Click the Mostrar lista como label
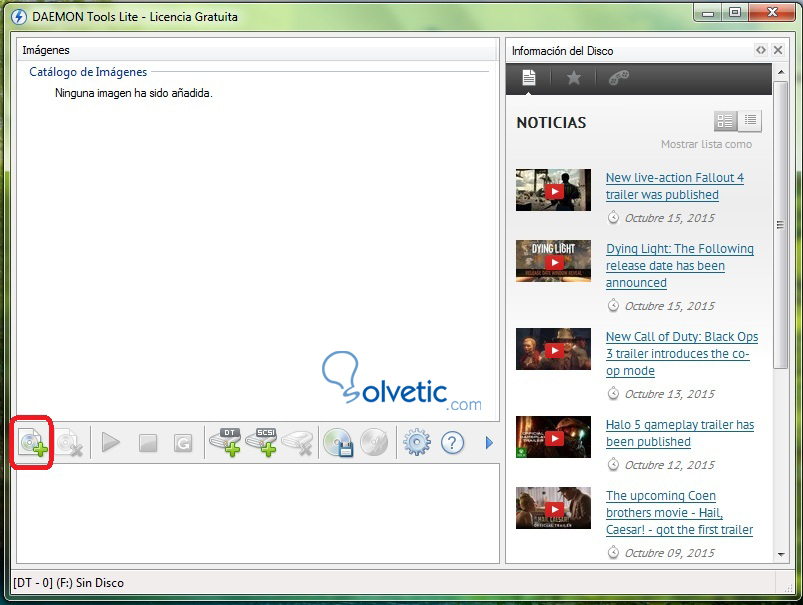 pos(706,144)
